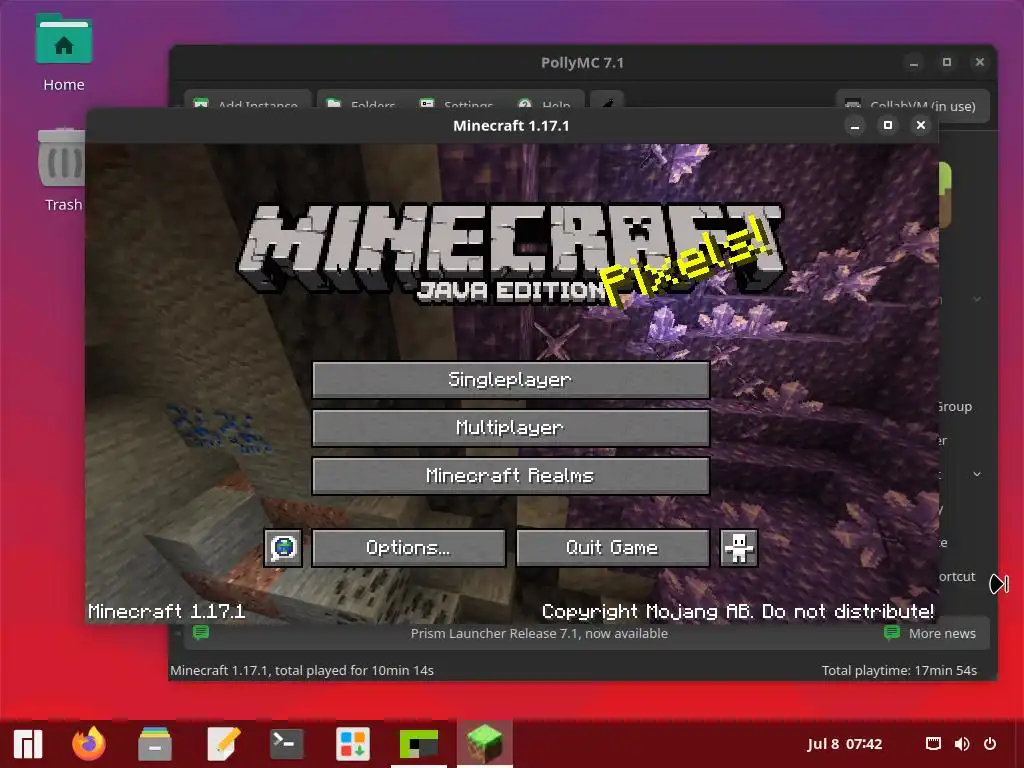Open the software manager taskbar icon
Viewport: 1024px width, 768px height.
pyautogui.click(x=353, y=744)
